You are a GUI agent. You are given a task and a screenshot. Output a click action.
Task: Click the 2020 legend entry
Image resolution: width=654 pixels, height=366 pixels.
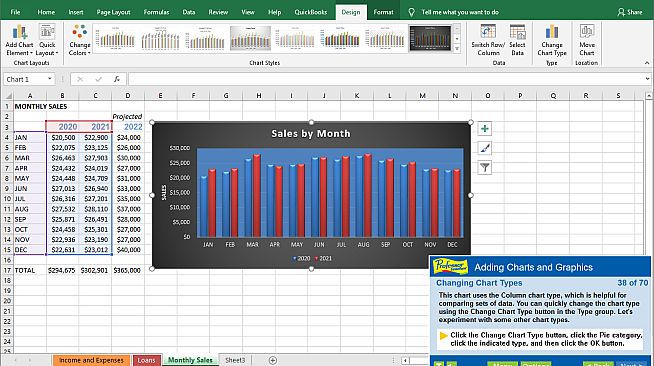[301, 258]
